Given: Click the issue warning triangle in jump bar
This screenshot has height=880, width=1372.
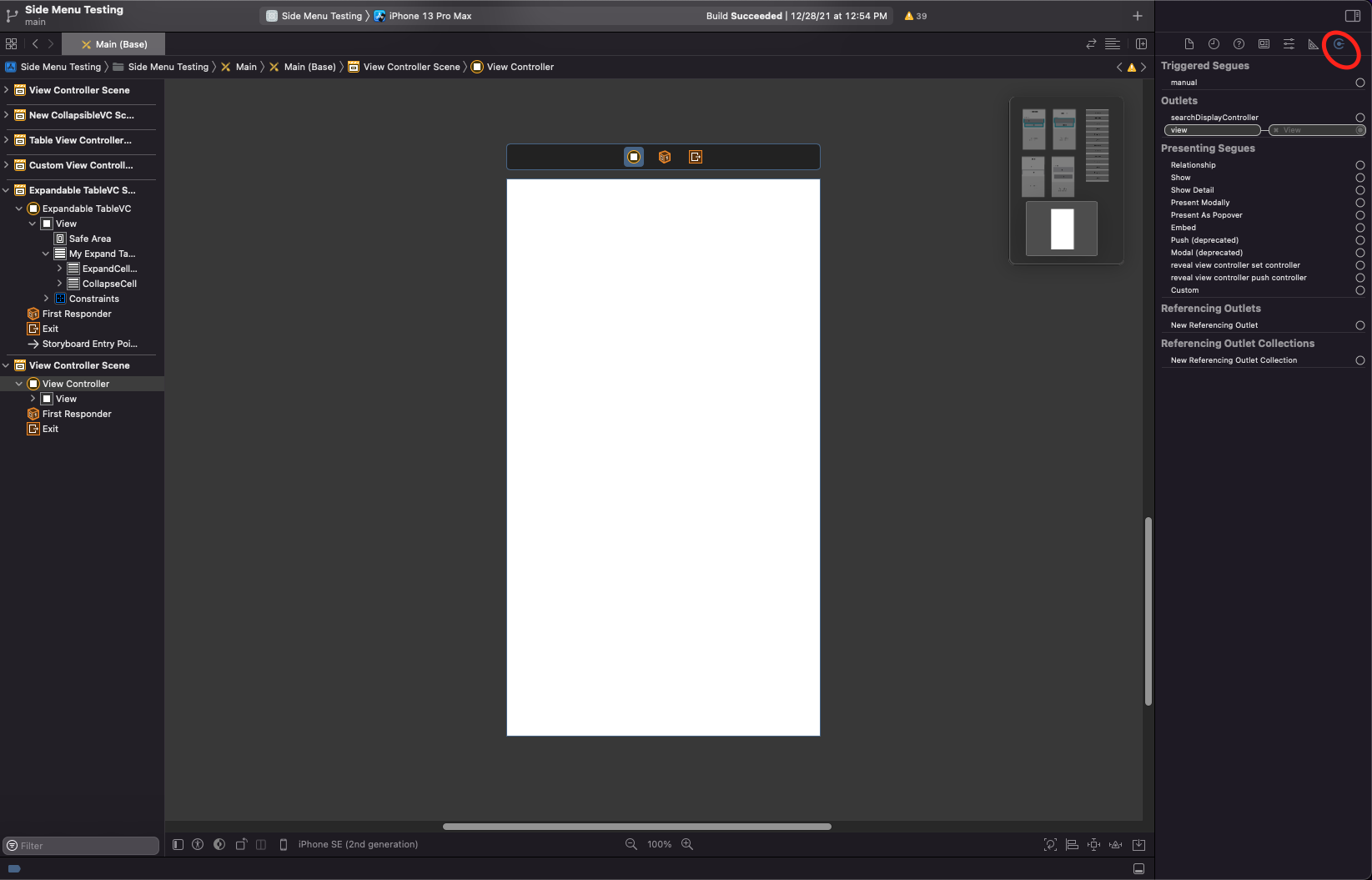Looking at the screenshot, I should pyautogui.click(x=1132, y=68).
